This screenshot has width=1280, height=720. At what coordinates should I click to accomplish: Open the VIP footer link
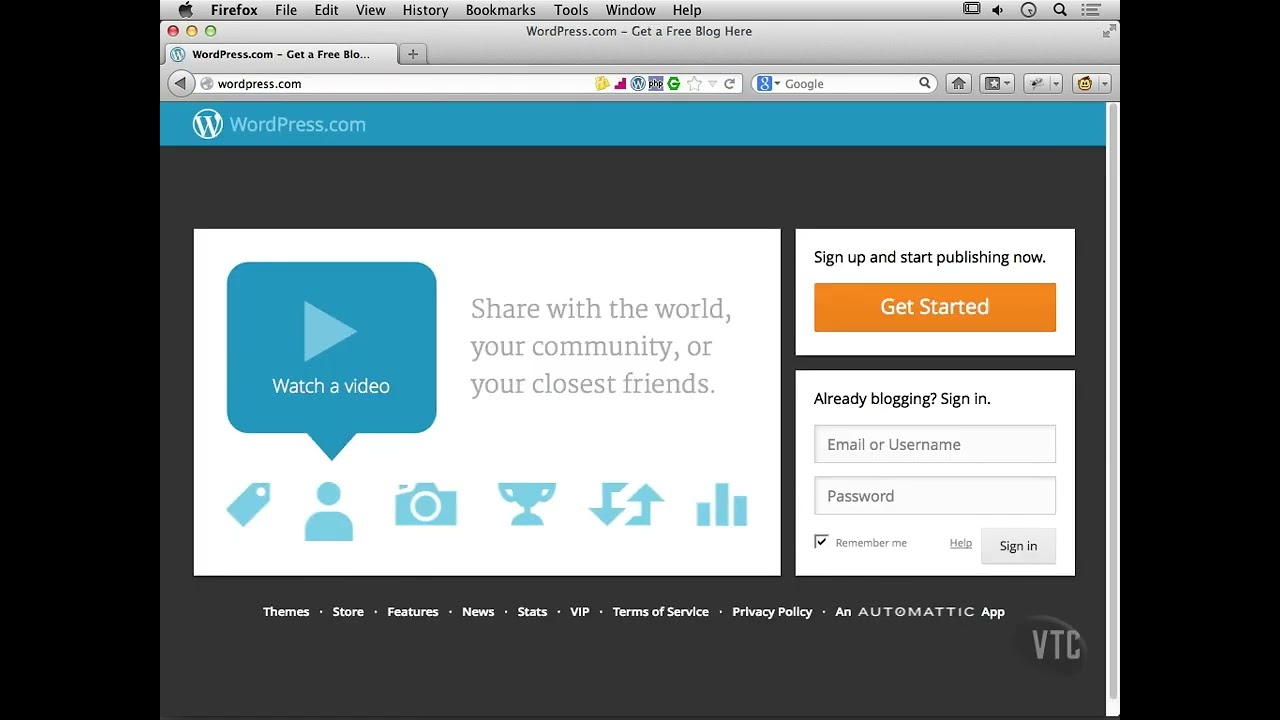580,612
